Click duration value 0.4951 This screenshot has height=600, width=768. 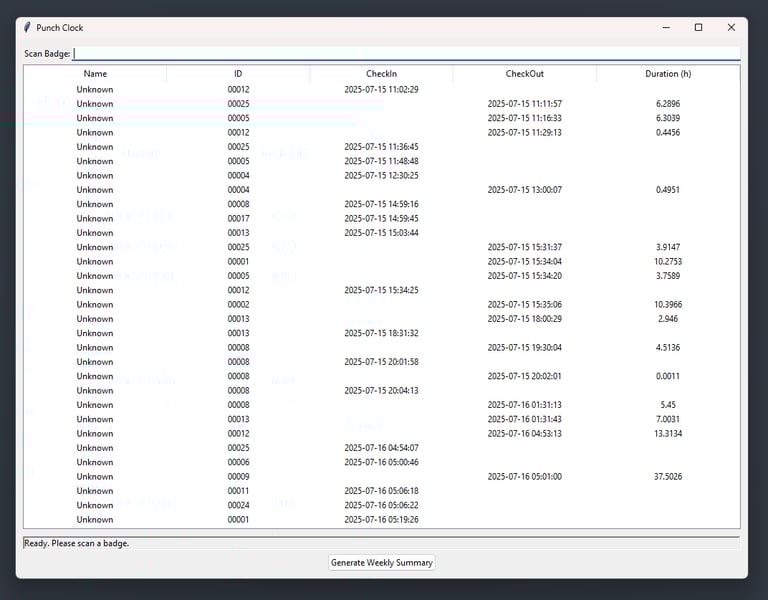click(668, 190)
